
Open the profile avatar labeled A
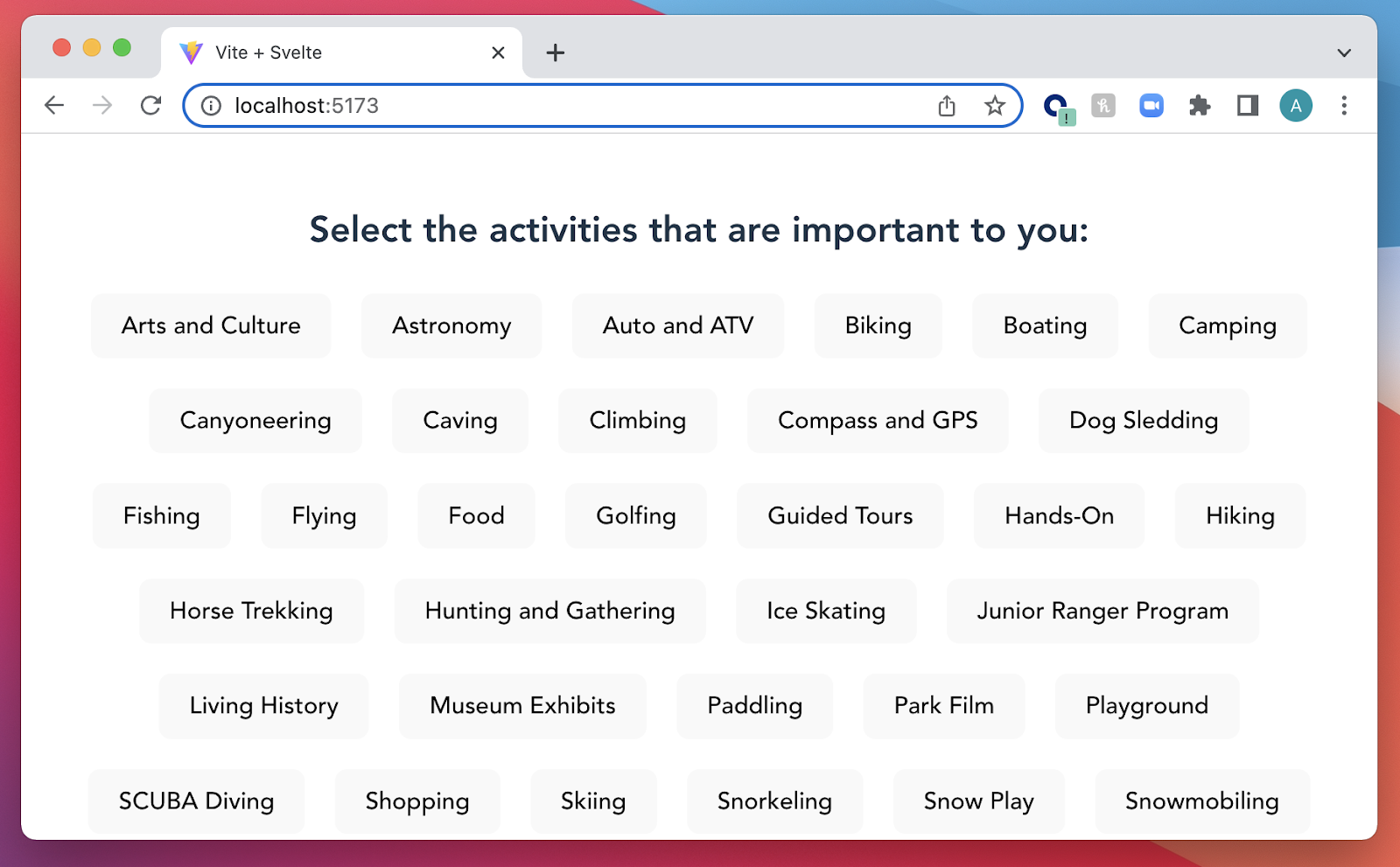pos(1296,106)
